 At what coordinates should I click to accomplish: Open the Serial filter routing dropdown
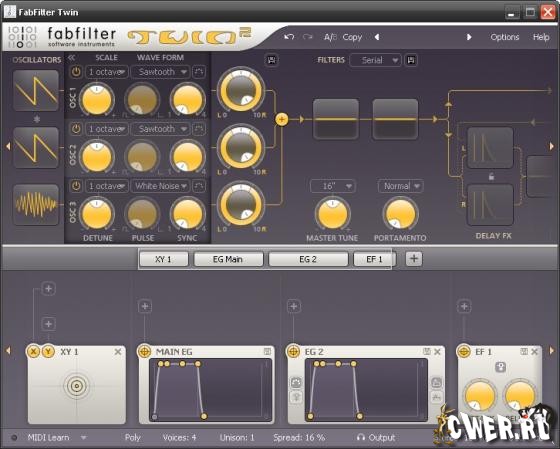coord(376,60)
